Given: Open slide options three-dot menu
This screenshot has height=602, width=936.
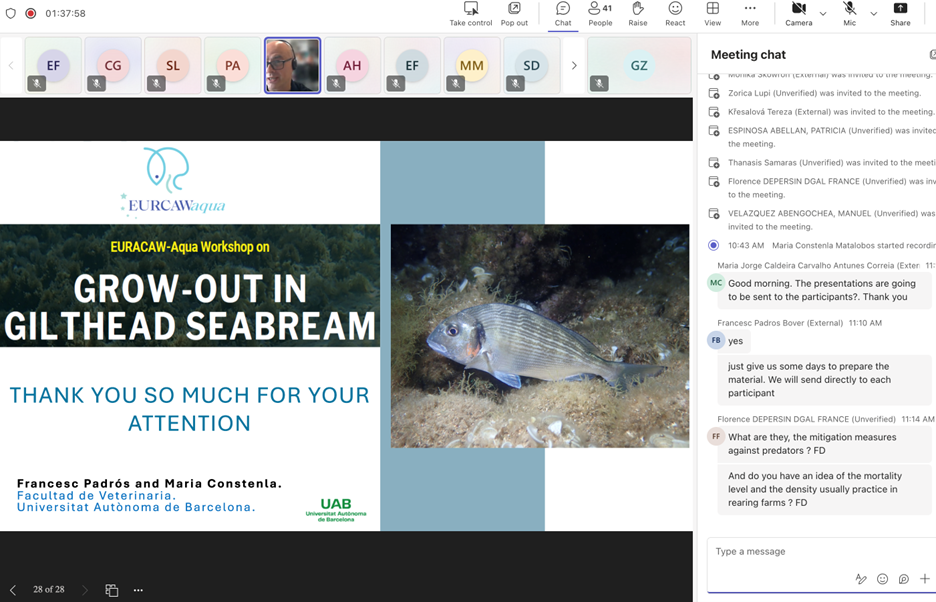Looking at the screenshot, I should tap(138, 590).
